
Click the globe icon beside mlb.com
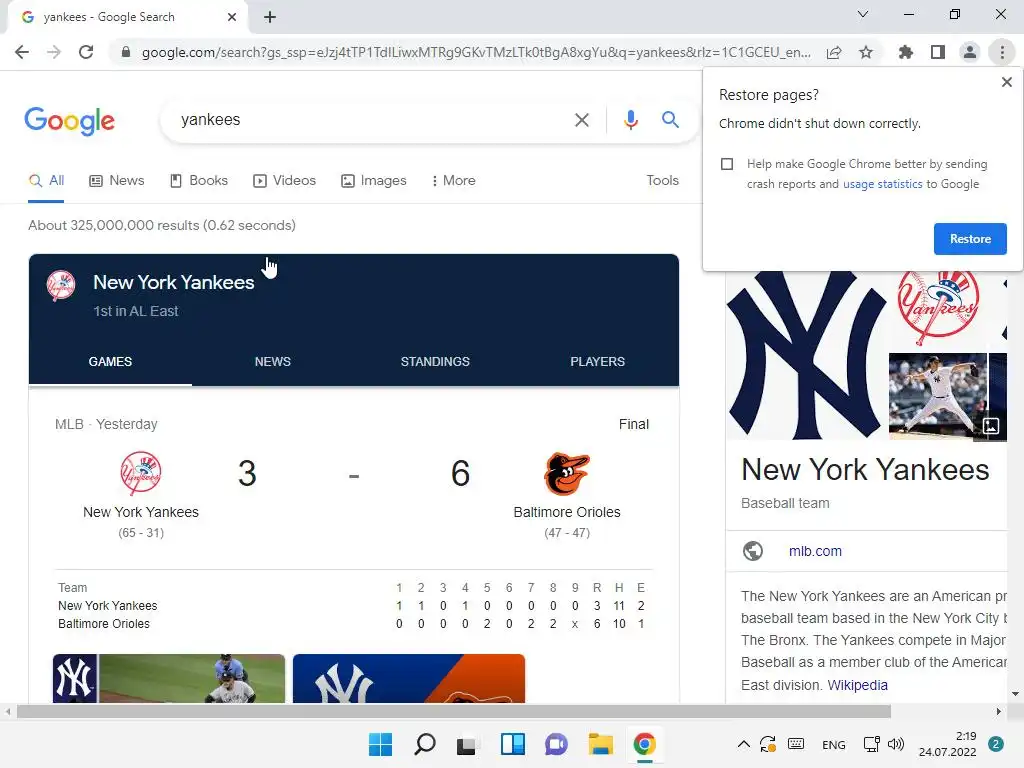[x=753, y=551]
